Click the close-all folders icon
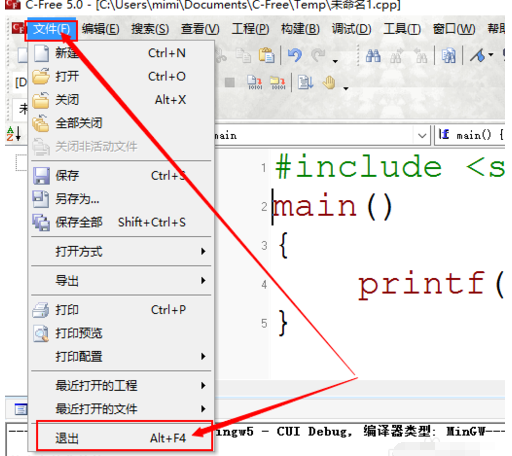Image resolution: width=512 pixels, height=456 pixels. point(41,123)
